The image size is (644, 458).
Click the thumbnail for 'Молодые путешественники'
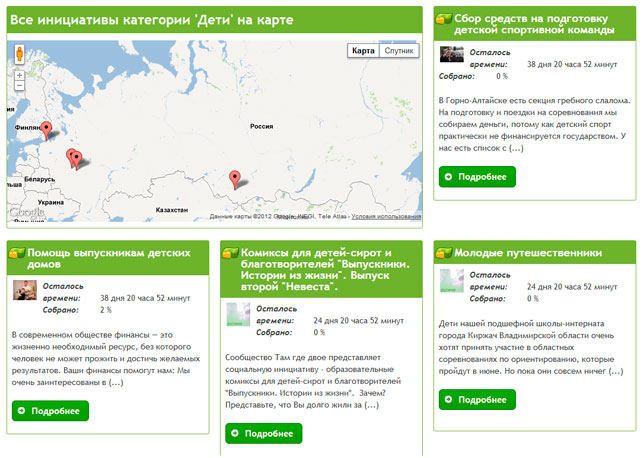pos(452,284)
